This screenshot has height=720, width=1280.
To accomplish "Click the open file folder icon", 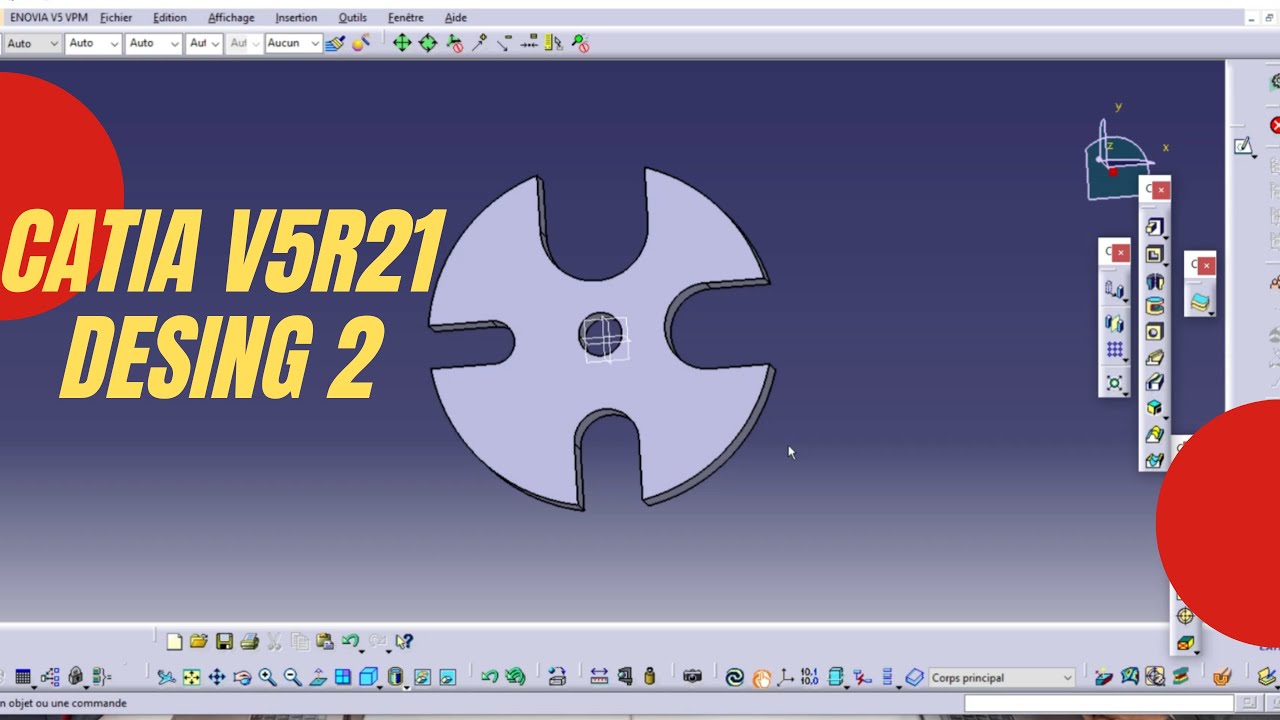I will (x=199, y=641).
